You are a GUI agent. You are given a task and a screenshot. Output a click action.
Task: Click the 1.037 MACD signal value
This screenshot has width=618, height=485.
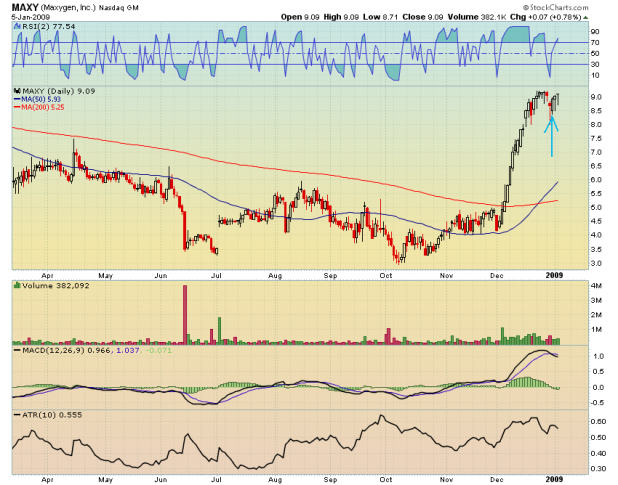(x=128, y=350)
